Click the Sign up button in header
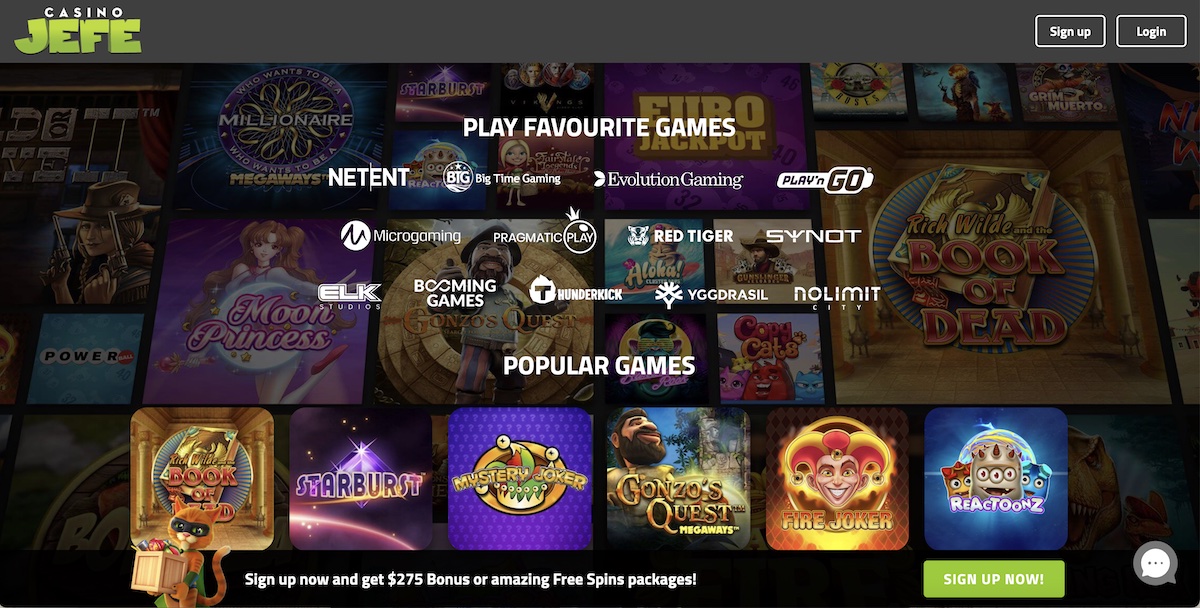Viewport: 1200px width, 608px height. pyautogui.click(x=1070, y=31)
